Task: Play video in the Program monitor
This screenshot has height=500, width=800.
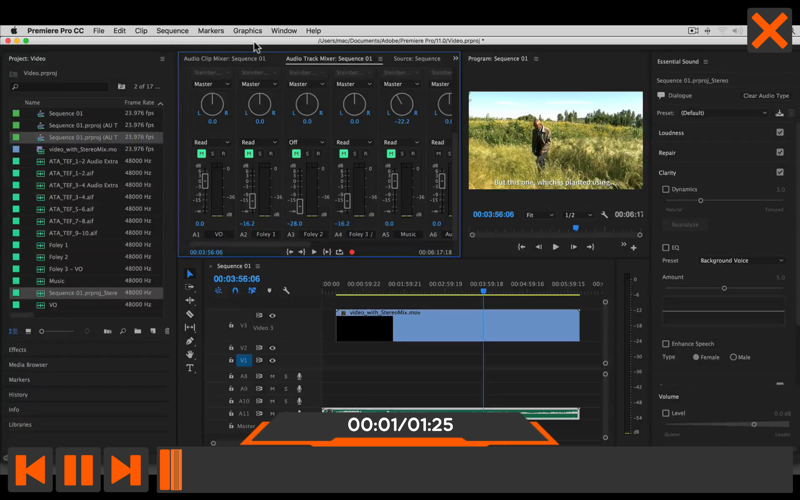Action: (556, 247)
